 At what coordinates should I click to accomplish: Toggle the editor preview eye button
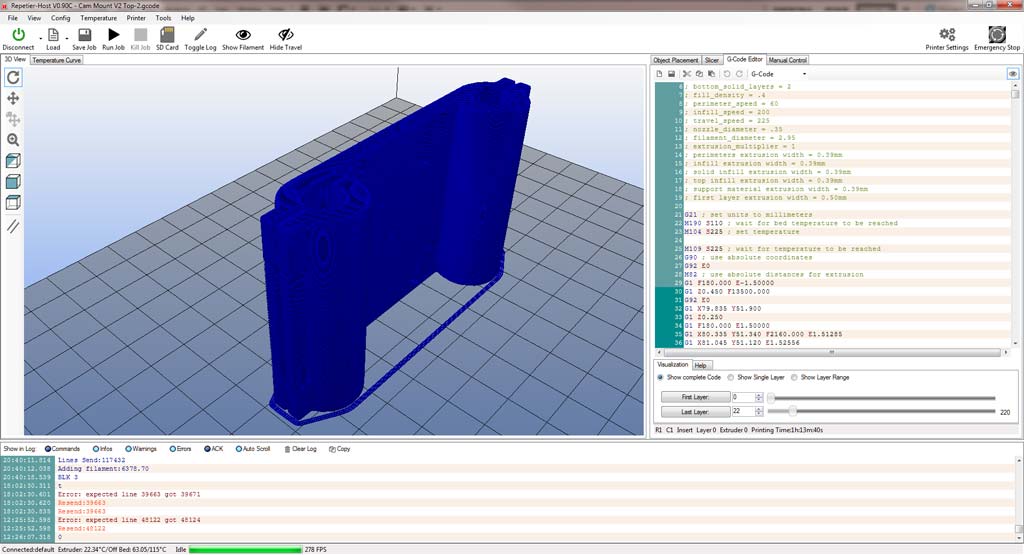[x=1013, y=74]
